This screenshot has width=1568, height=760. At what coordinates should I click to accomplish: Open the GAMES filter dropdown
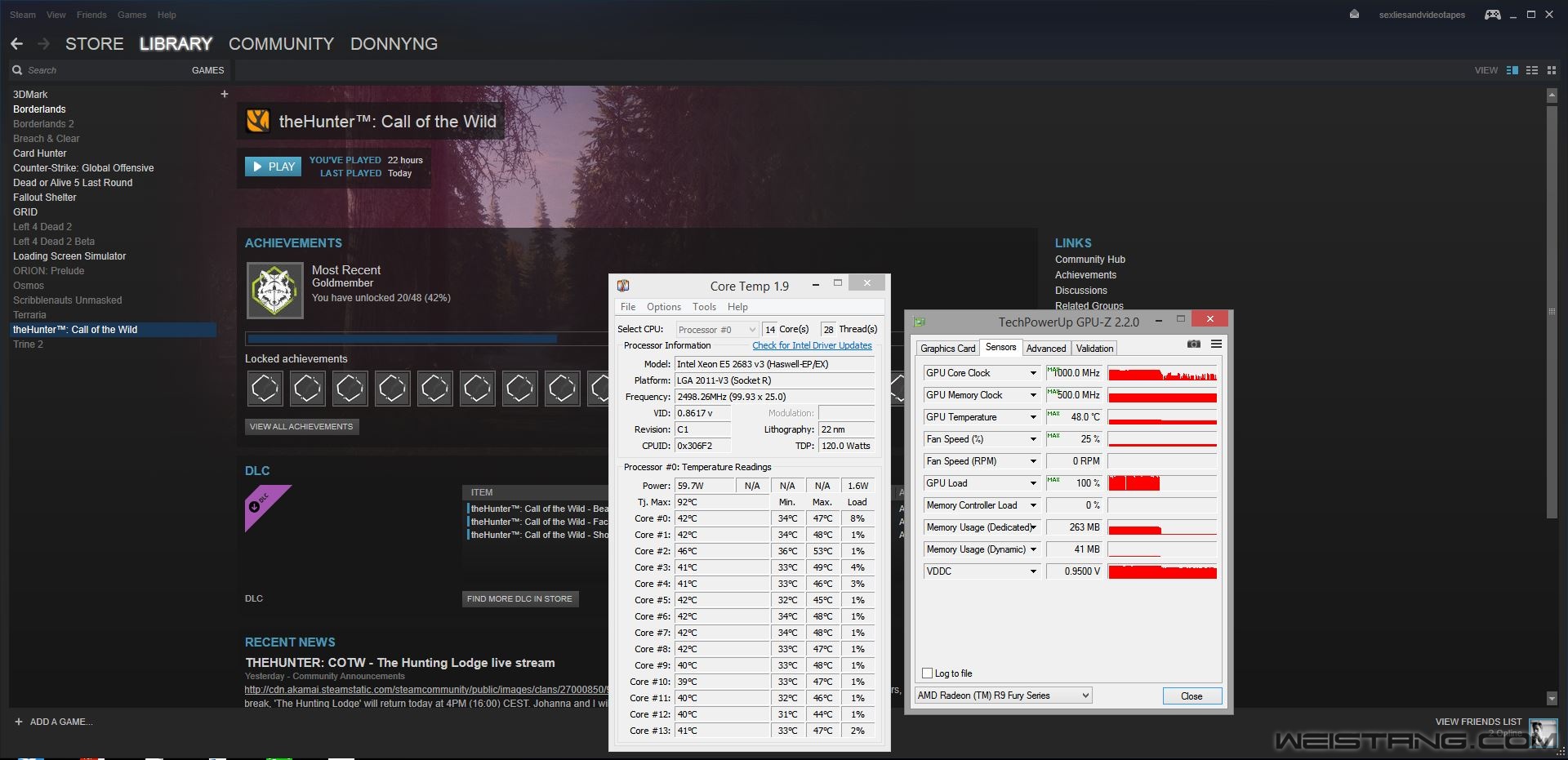coord(207,70)
